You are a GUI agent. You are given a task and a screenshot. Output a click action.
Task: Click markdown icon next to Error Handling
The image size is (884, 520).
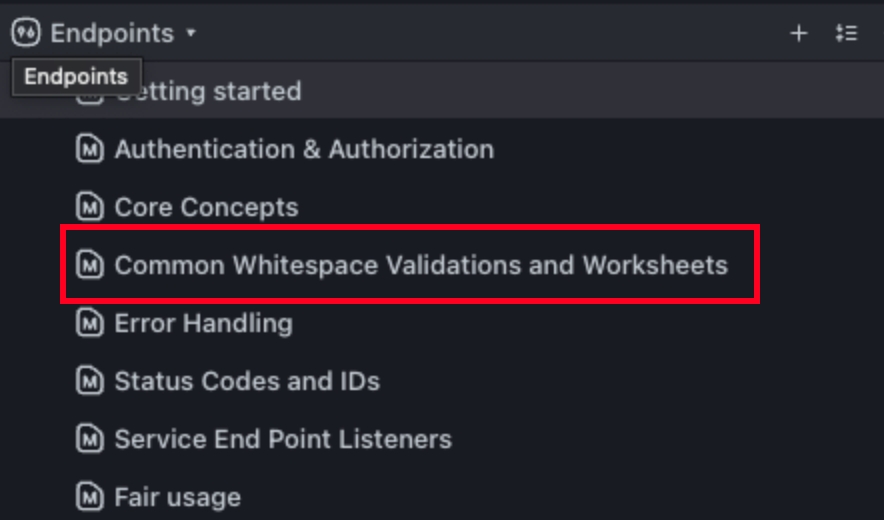90,323
